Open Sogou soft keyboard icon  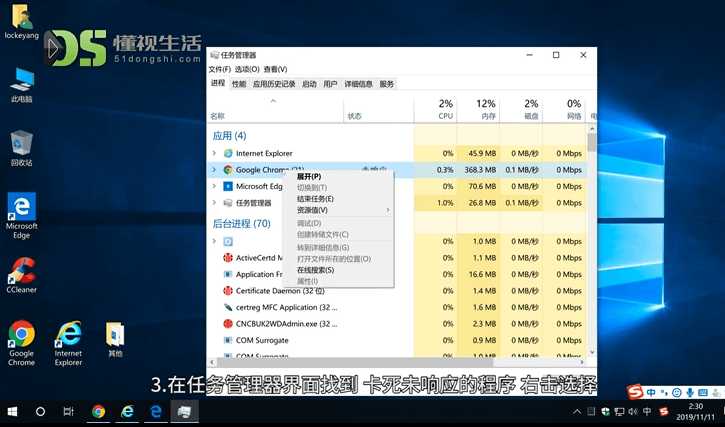703,393
